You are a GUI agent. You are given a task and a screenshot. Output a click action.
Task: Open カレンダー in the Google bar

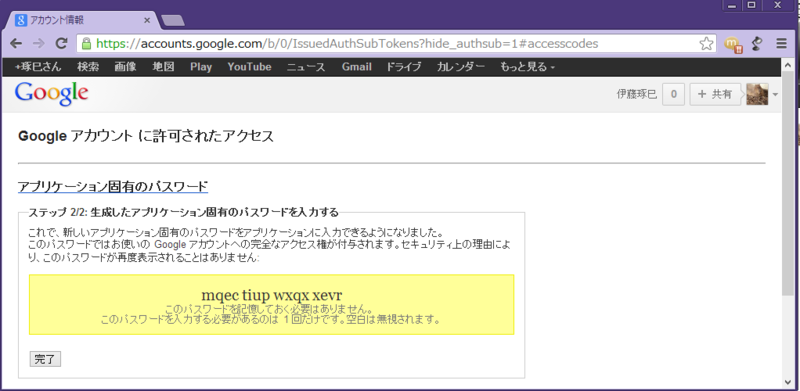pos(461,67)
